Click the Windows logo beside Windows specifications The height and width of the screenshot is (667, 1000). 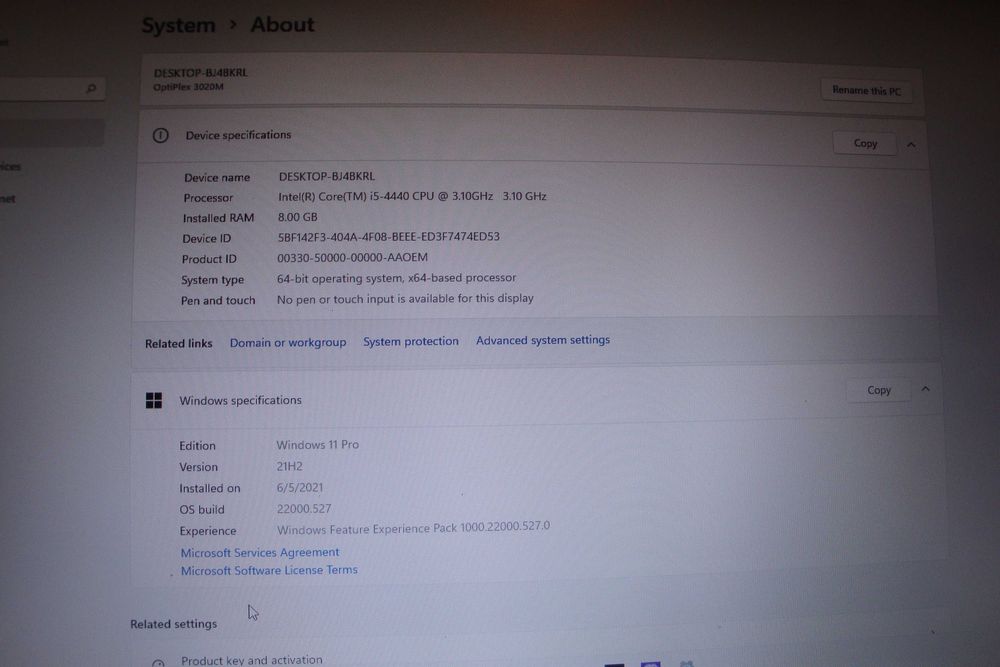coord(154,400)
